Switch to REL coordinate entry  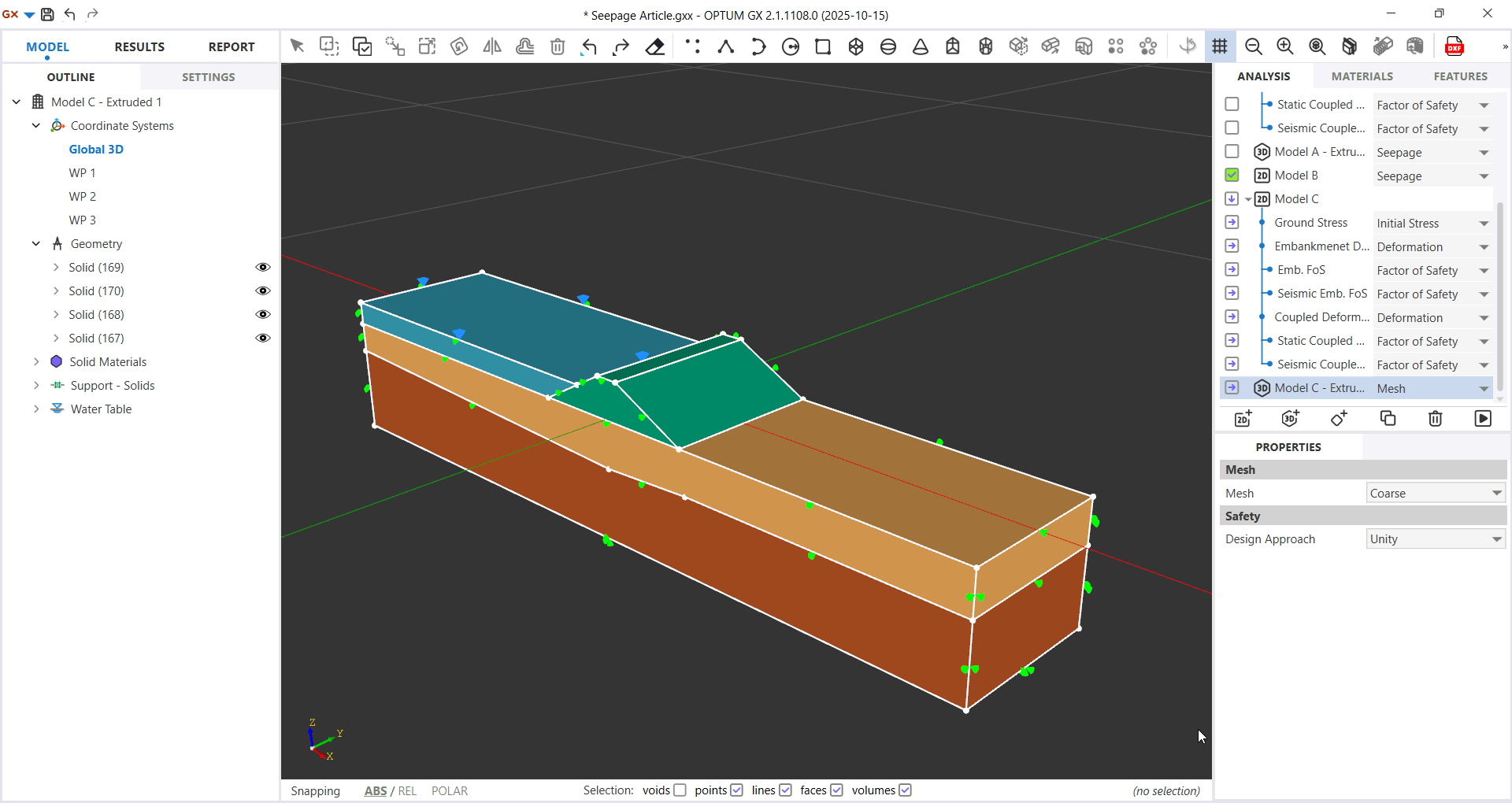tap(409, 791)
